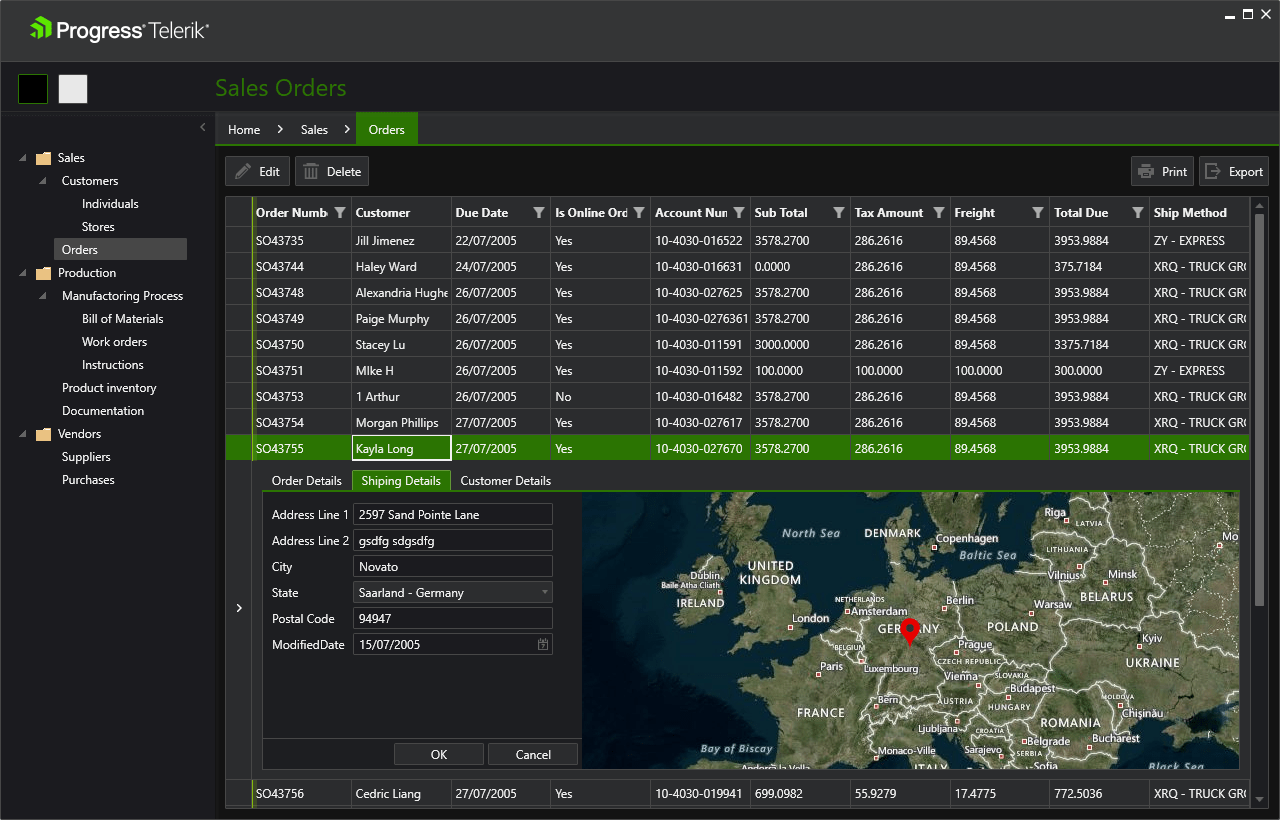Click the ModifiedDate calendar picker icon
This screenshot has height=820, width=1280.
pyautogui.click(x=543, y=645)
